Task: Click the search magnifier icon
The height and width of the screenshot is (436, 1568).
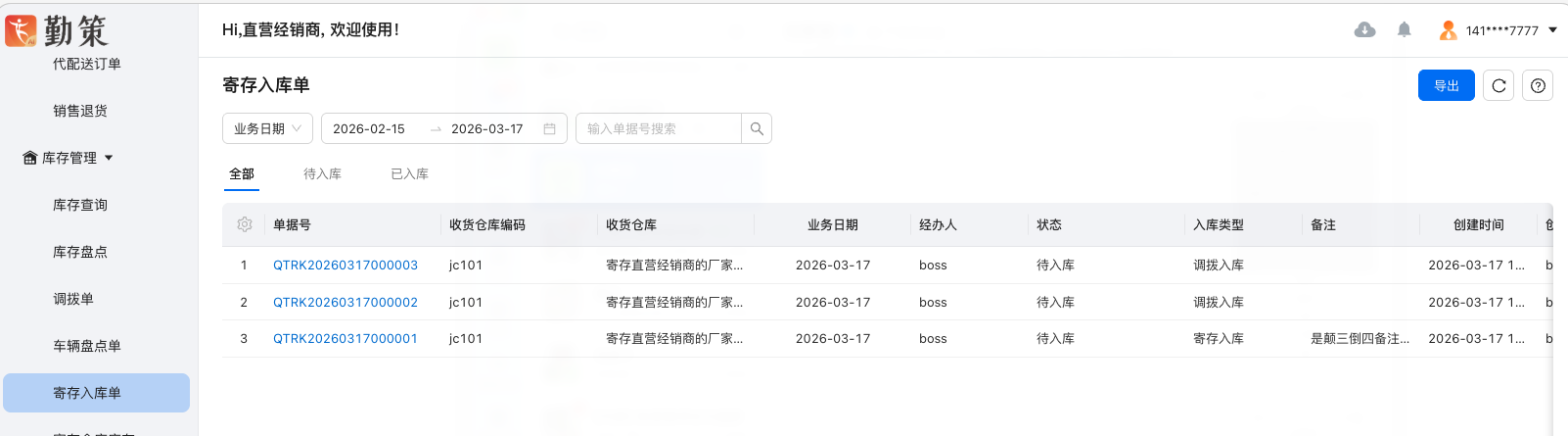Action: pos(757,128)
